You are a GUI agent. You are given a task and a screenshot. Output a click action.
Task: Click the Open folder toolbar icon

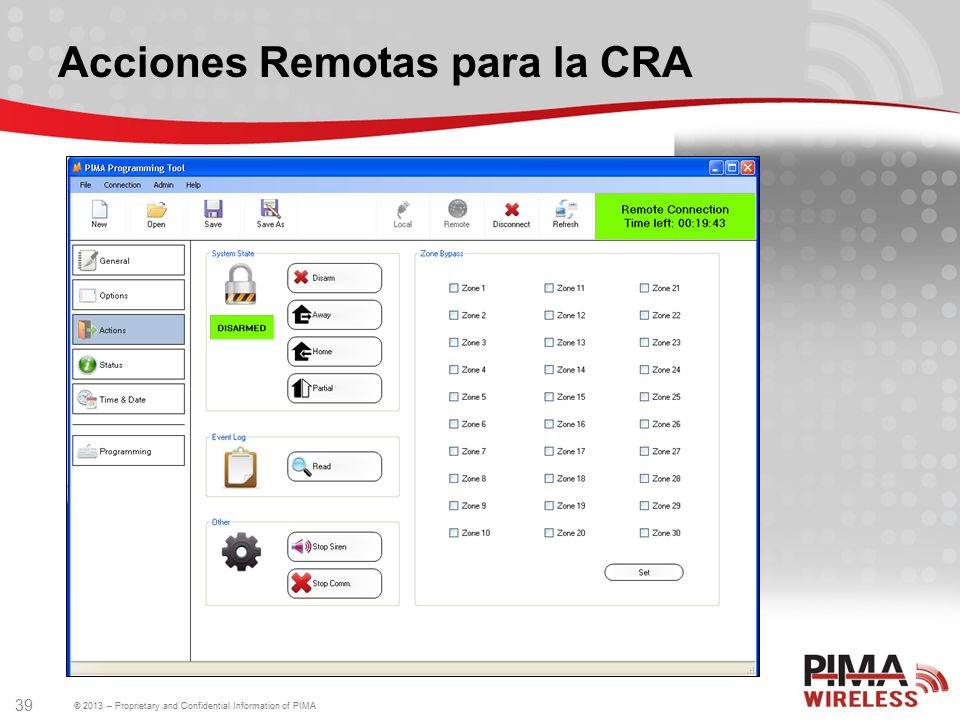pyautogui.click(x=157, y=210)
